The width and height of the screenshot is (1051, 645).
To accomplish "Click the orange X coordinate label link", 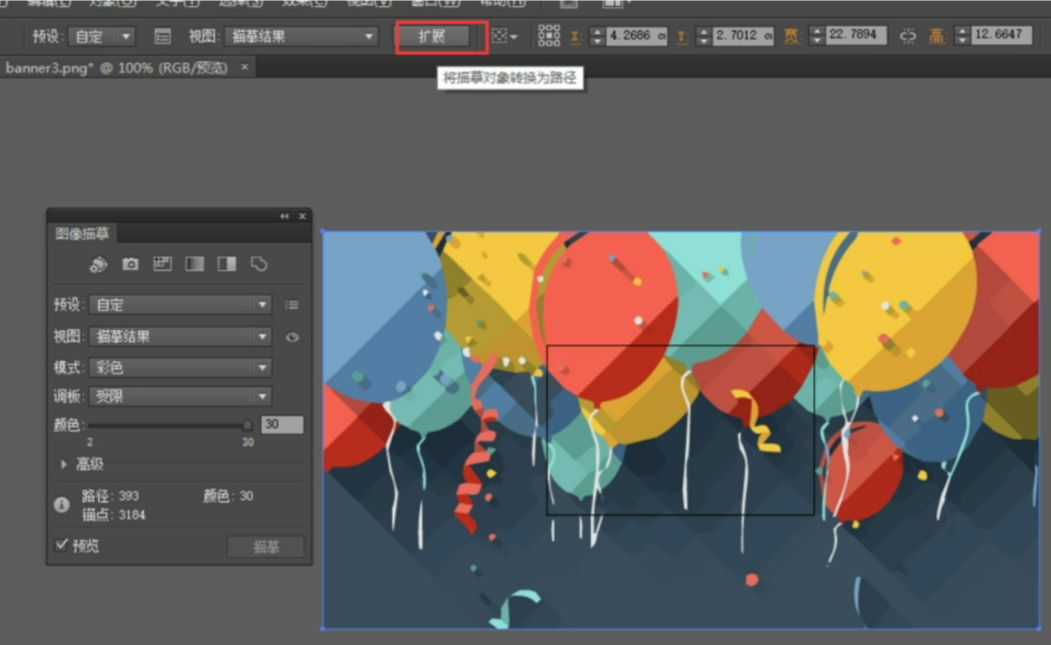I will [576, 37].
